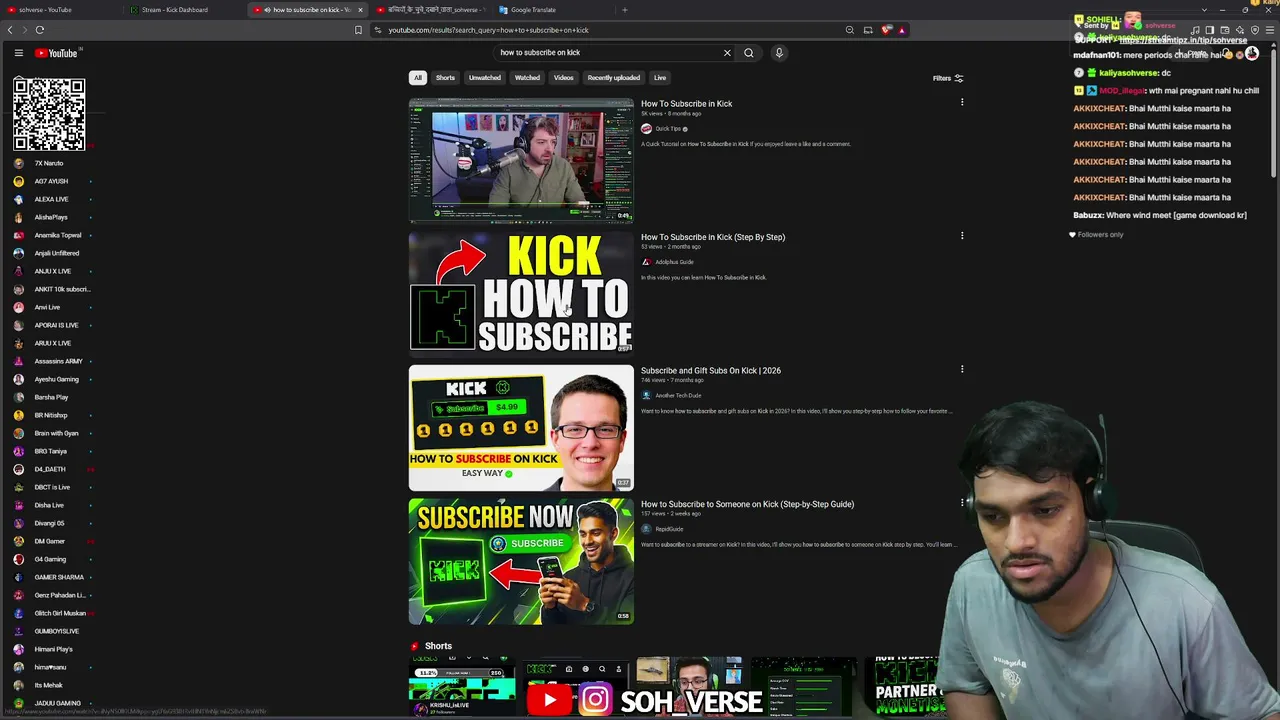Clear the YouTube search query
Image resolution: width=1280 pixels, height=720 pixels.
pyautogui.click(x=727, y=53)
